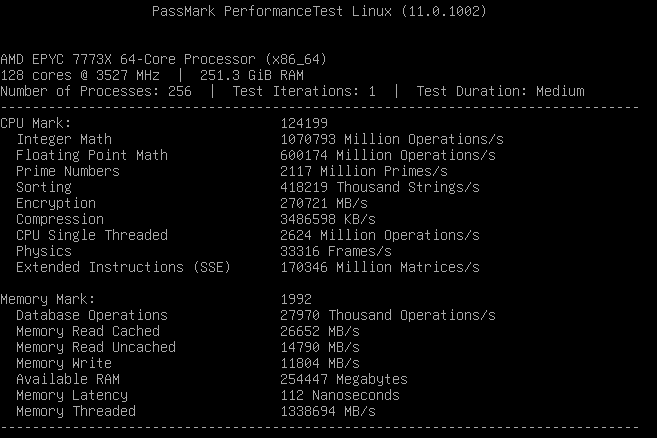The width and height of the screenshot is (657, 438).
Task: Select the CPU Single Threaded label
Action: 92,235
